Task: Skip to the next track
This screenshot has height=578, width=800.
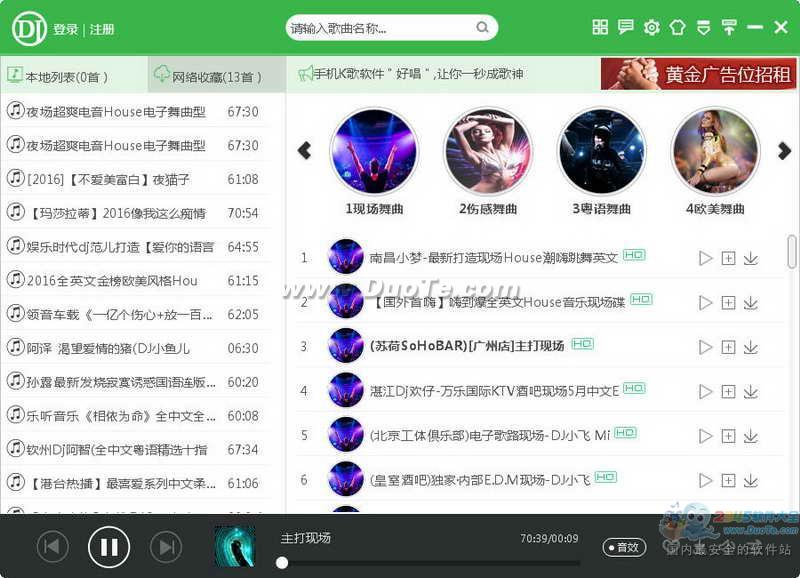Action: point(166,547)
